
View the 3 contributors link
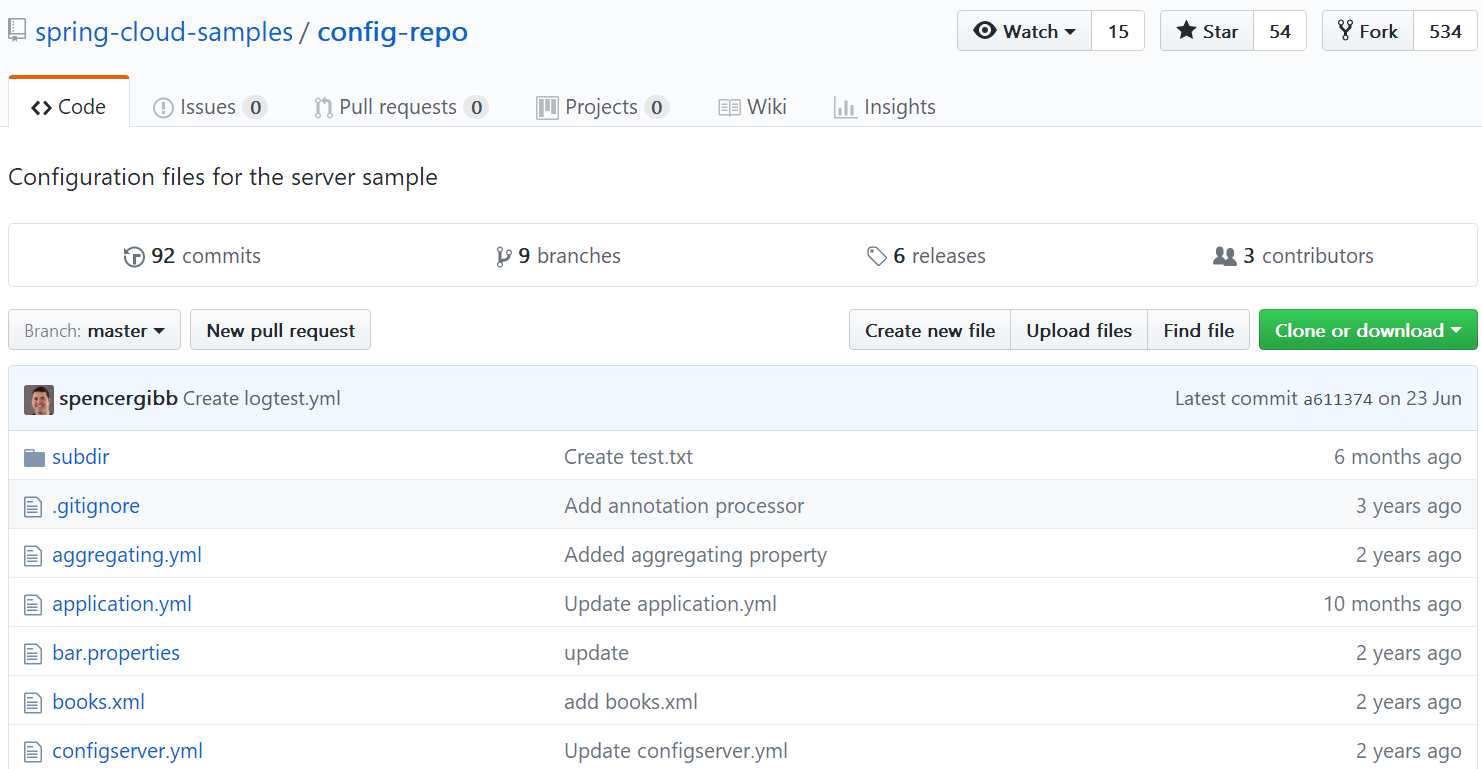(x=1293, y=256)
